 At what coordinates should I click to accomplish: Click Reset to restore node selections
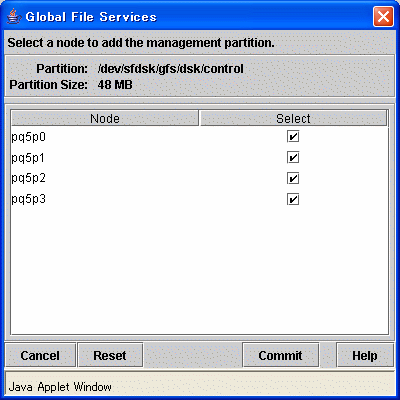110,355
